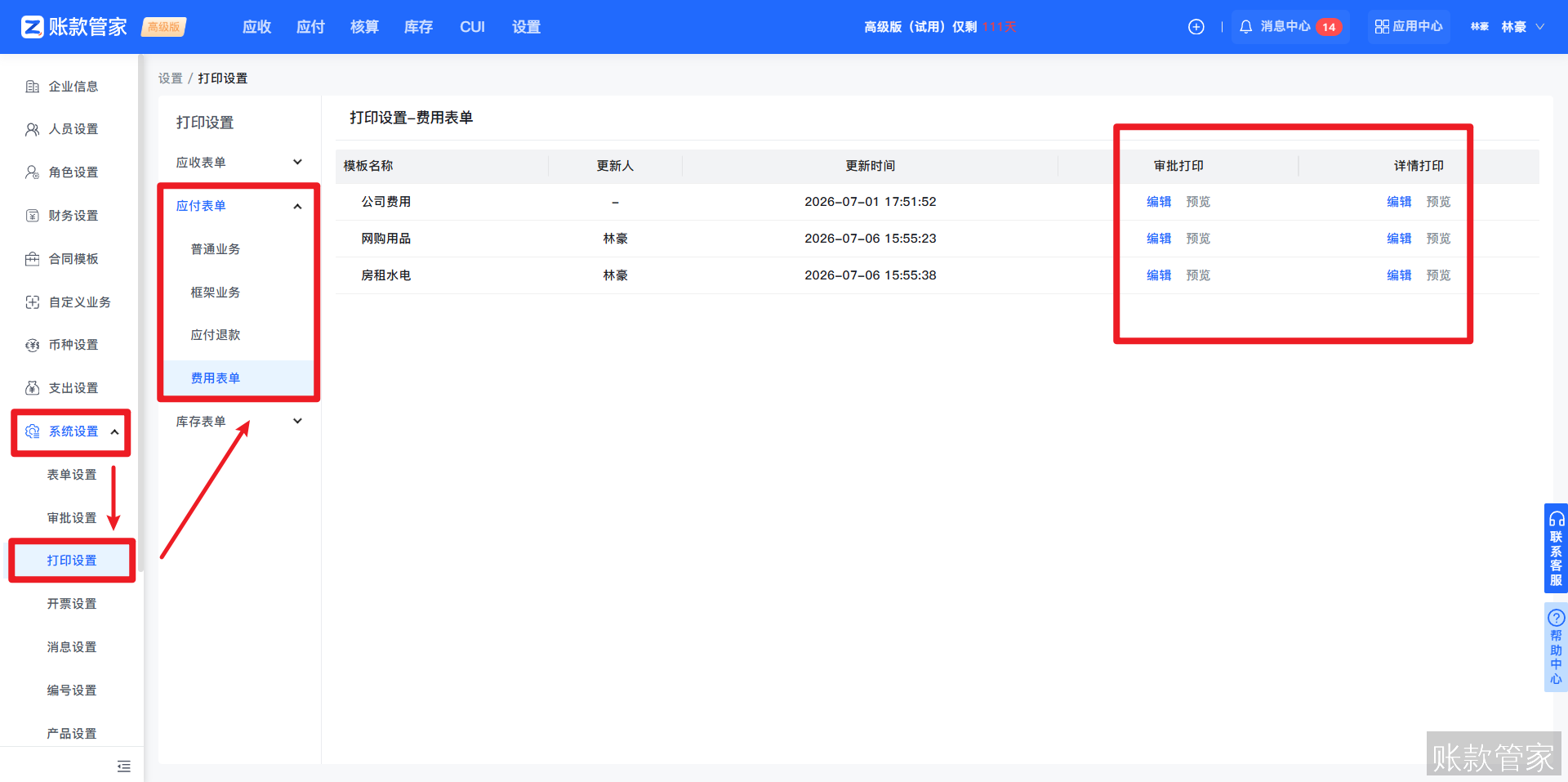Image resolution: width=1568 pixels, height=782 pixels.
Task: Click the 模板名称 column header
Action: (368, 166)
